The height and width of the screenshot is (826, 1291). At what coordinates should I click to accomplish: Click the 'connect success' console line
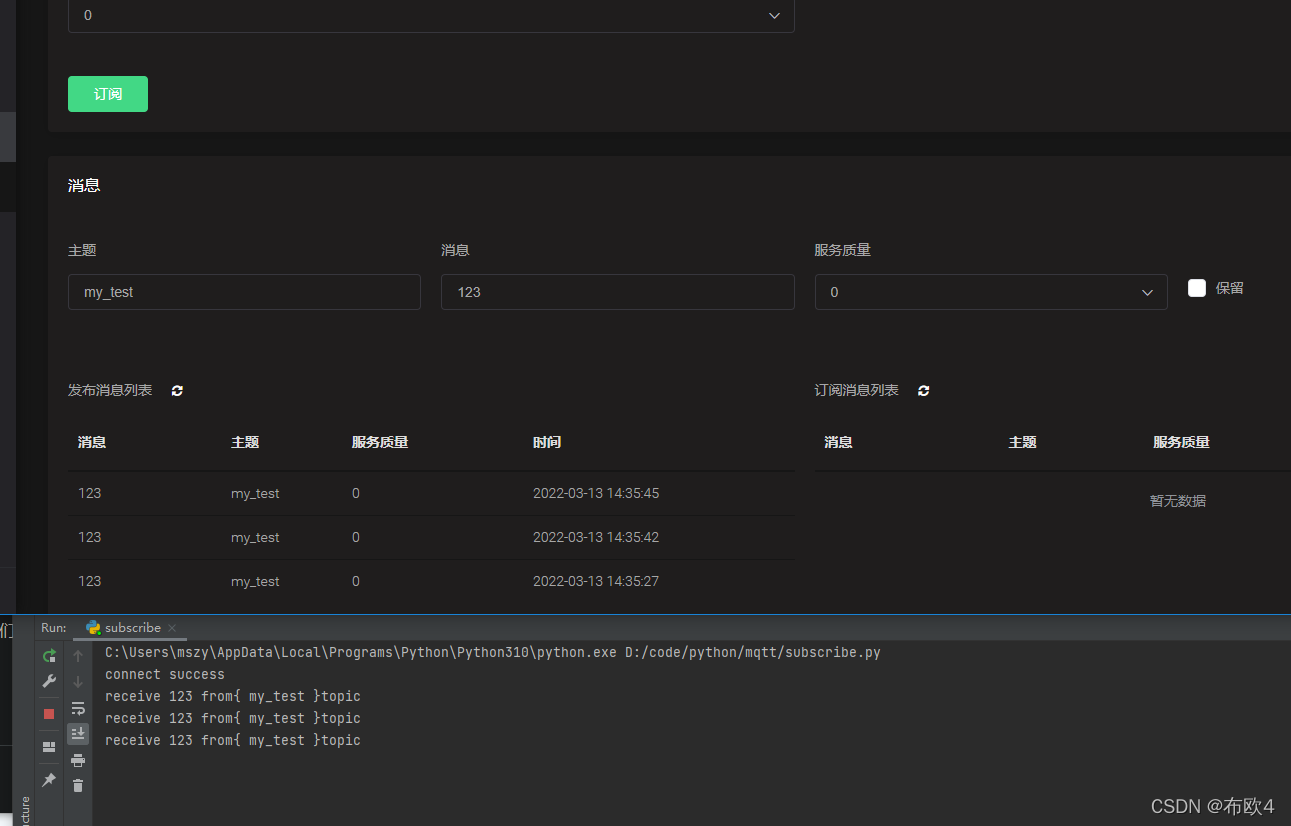[165, 674]
